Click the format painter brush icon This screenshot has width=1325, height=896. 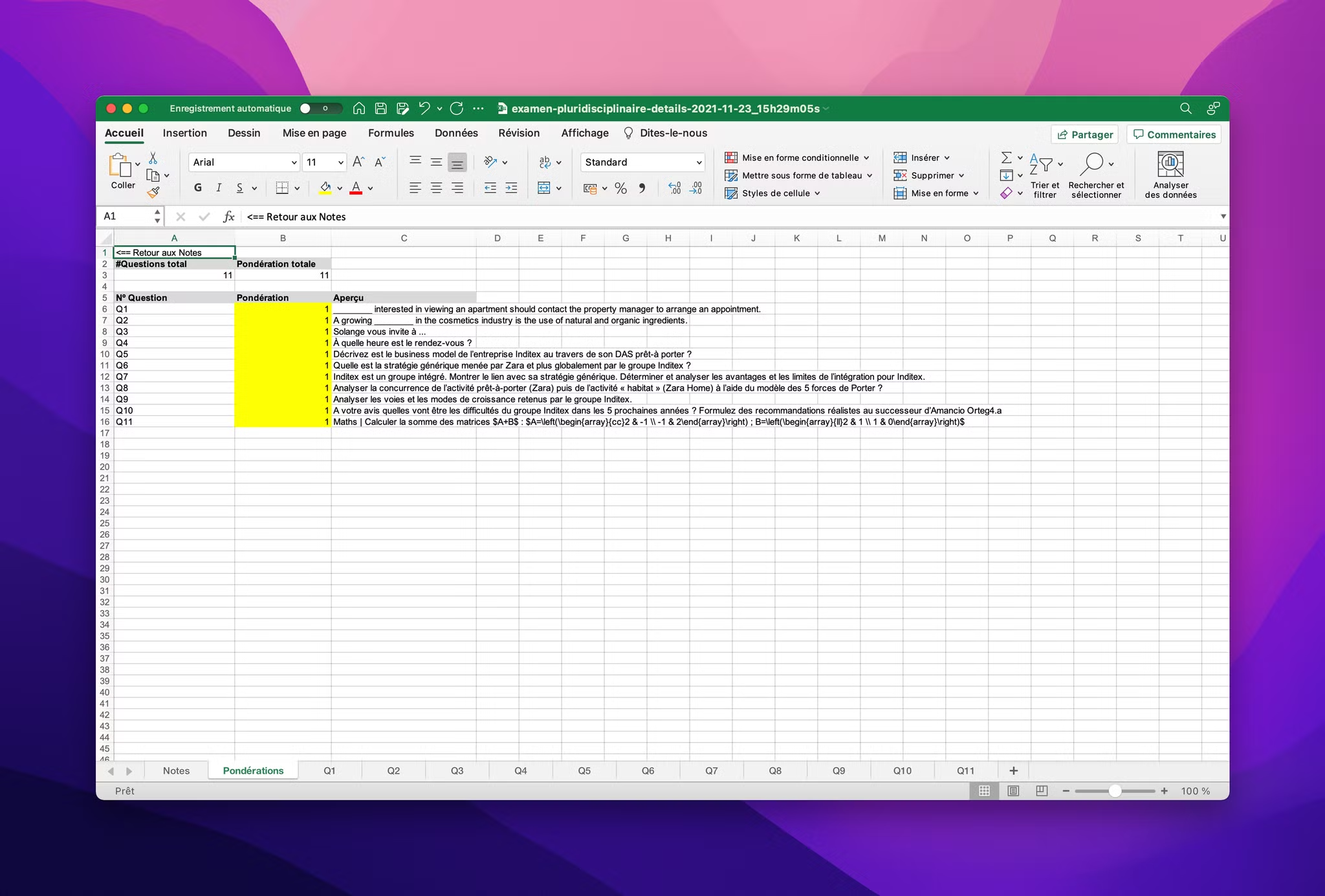(153, 193)
